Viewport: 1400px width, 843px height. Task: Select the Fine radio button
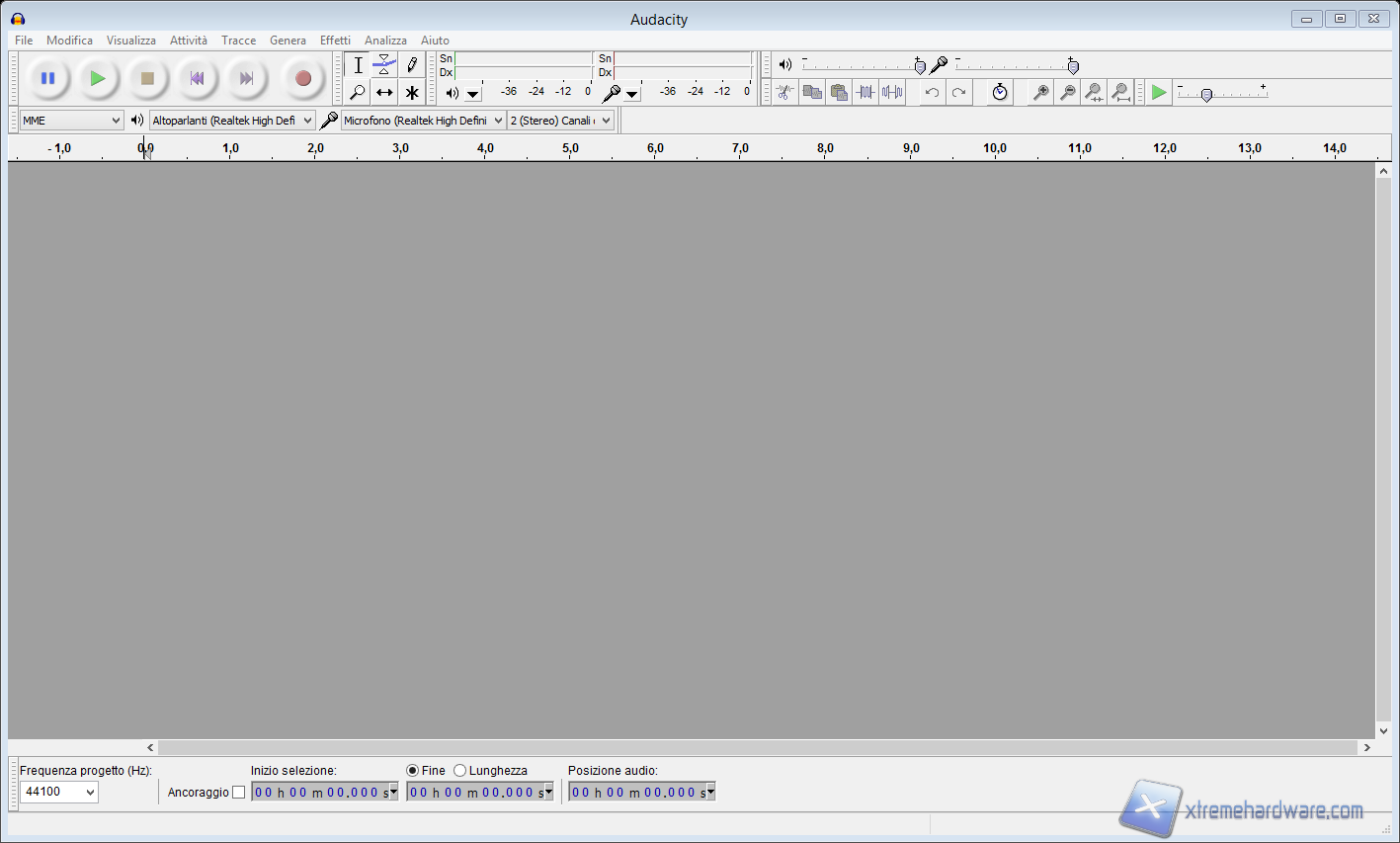tap(412, 771)
